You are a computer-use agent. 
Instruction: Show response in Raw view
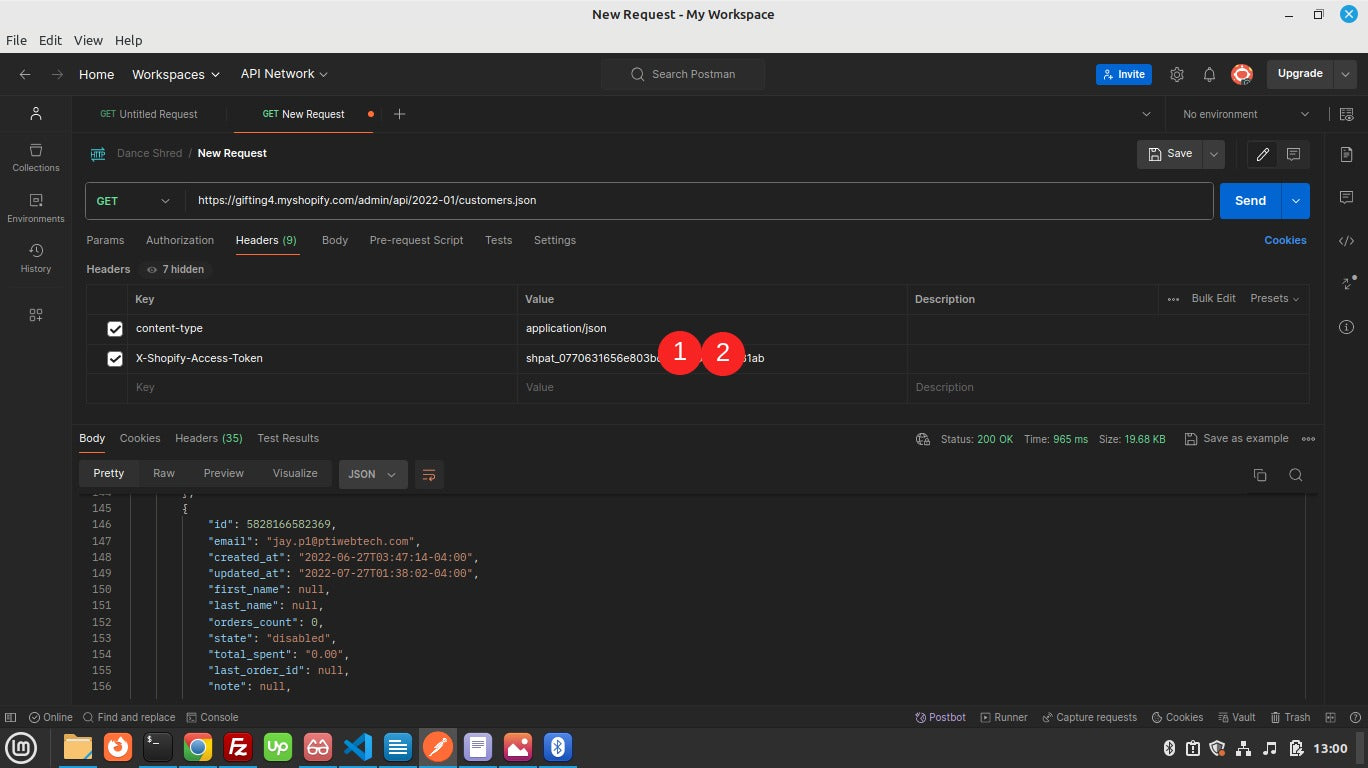click(x=164, y=474)
